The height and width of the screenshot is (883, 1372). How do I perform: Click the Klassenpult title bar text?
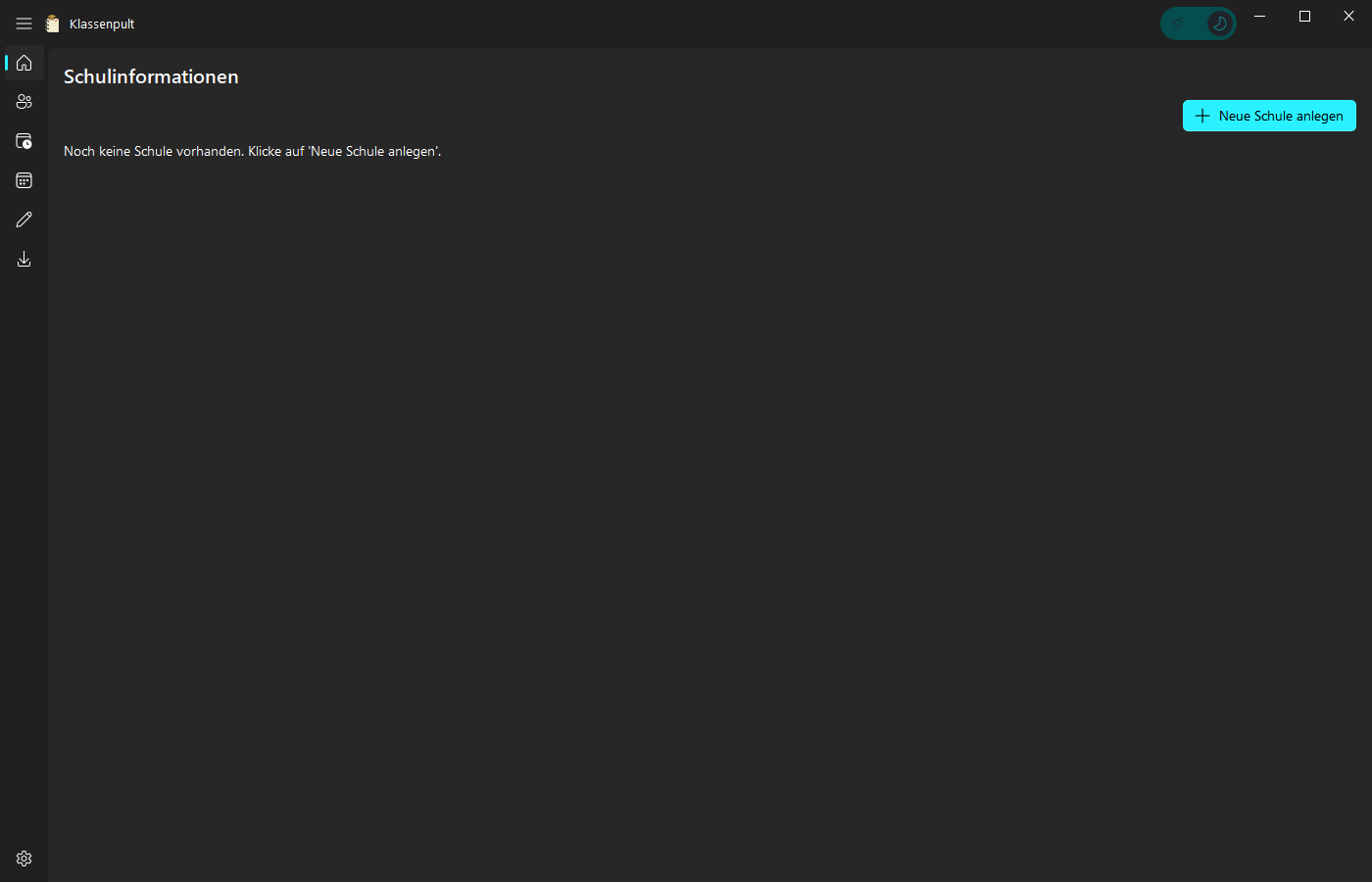102,24
